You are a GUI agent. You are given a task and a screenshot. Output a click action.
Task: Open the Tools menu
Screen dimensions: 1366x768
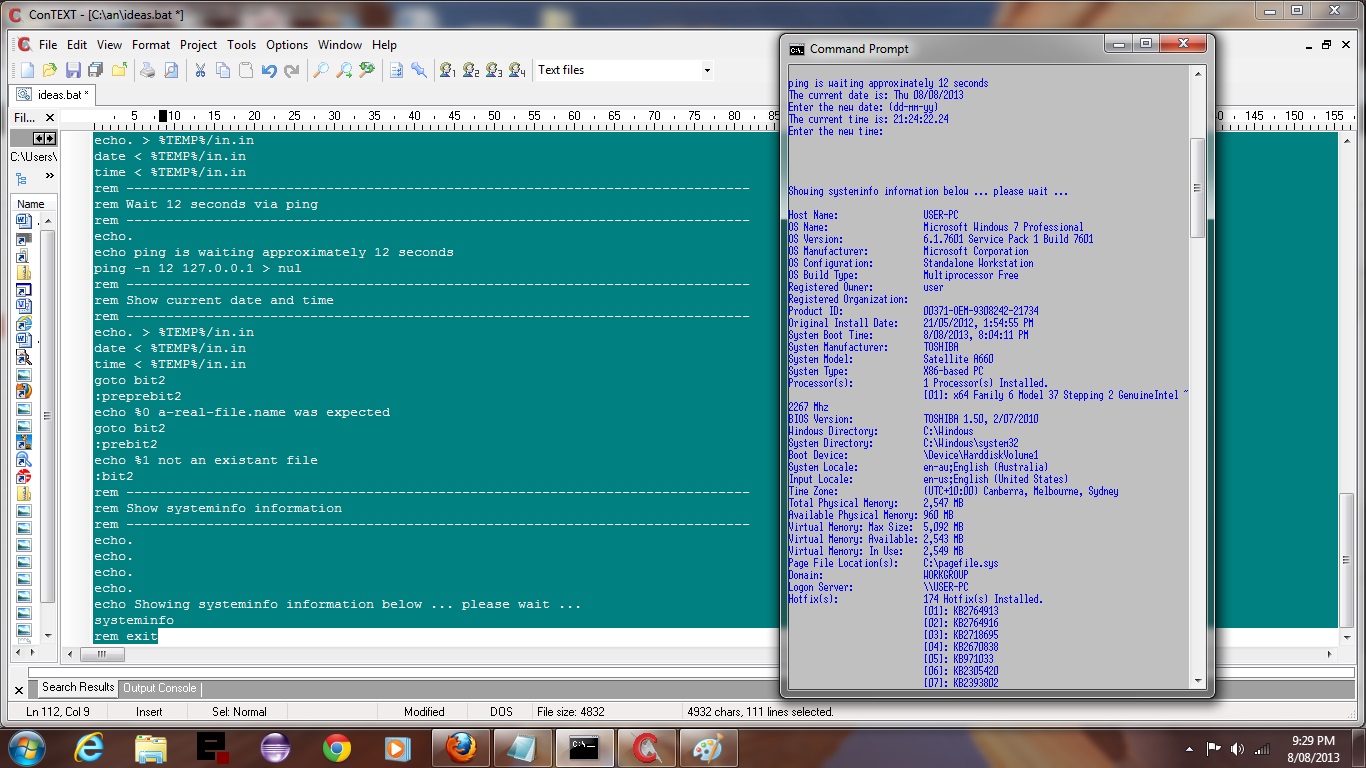(x=241, y=45)
